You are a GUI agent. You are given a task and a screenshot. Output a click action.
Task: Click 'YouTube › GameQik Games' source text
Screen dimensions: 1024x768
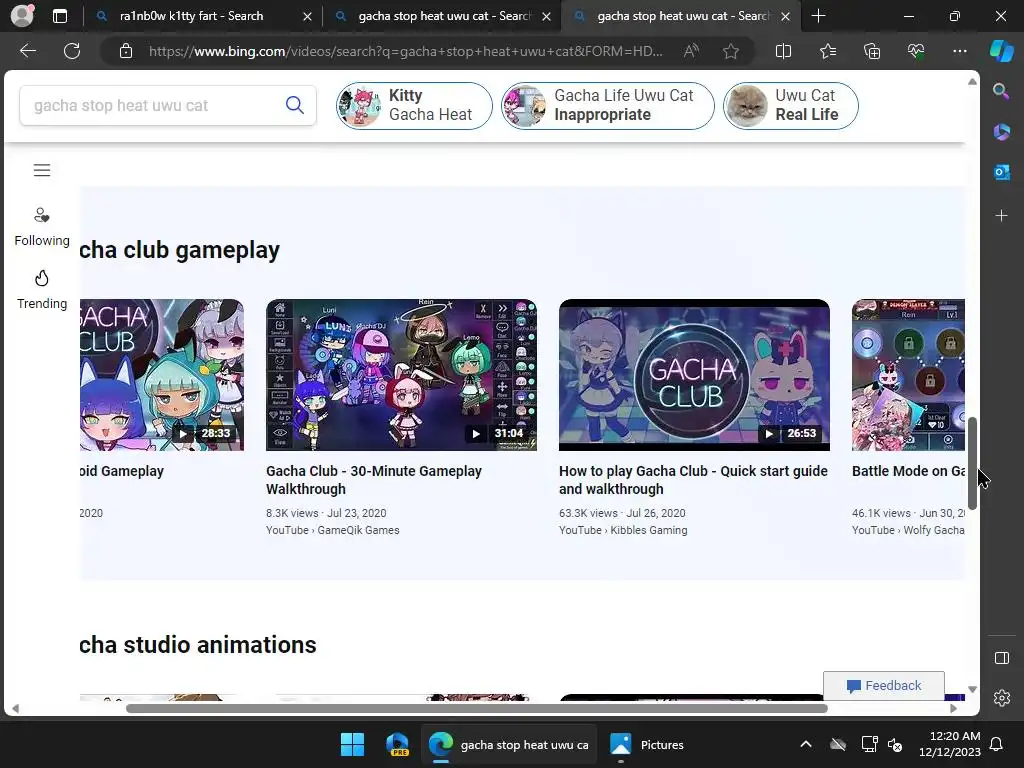332,530
